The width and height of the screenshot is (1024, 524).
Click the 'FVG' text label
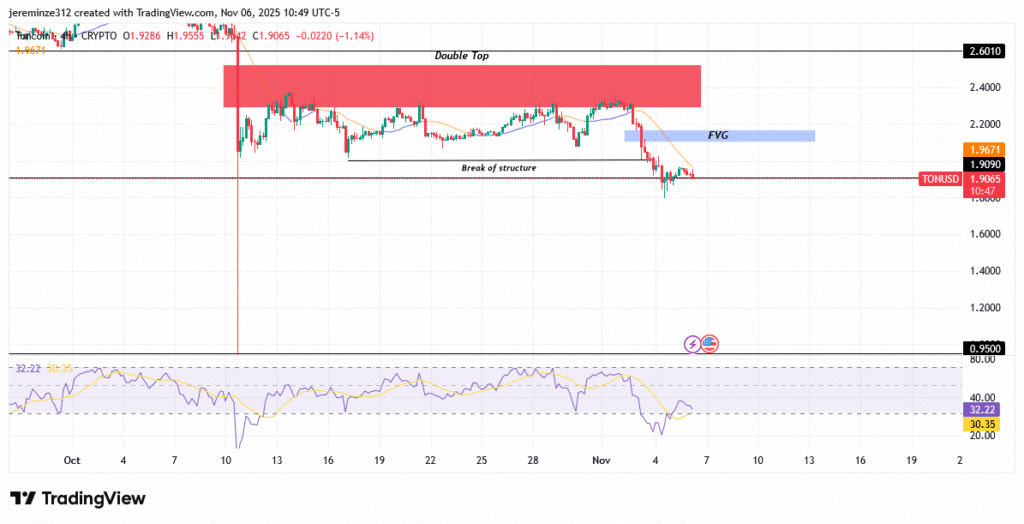click(x=718, y=136)
